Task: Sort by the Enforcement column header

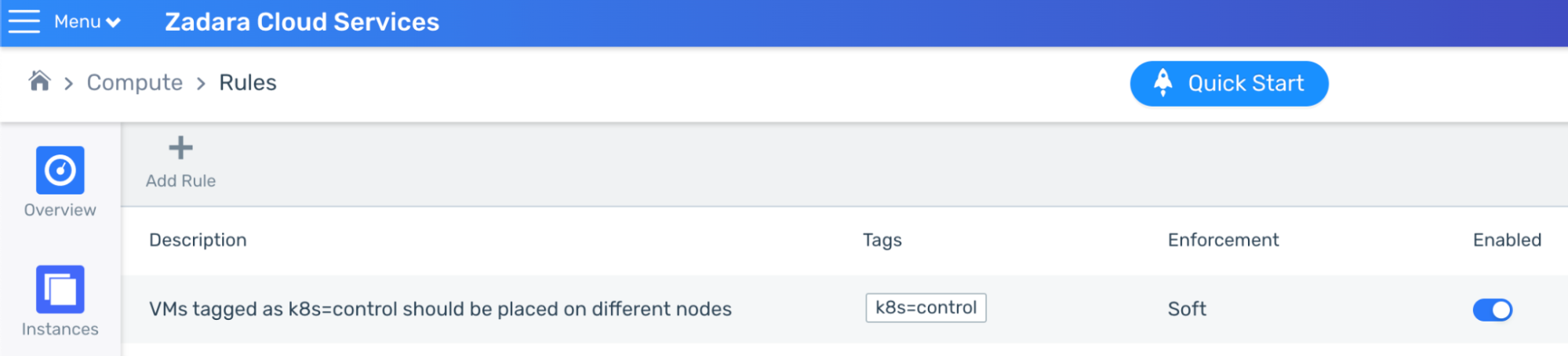Action: (1223, 240)
